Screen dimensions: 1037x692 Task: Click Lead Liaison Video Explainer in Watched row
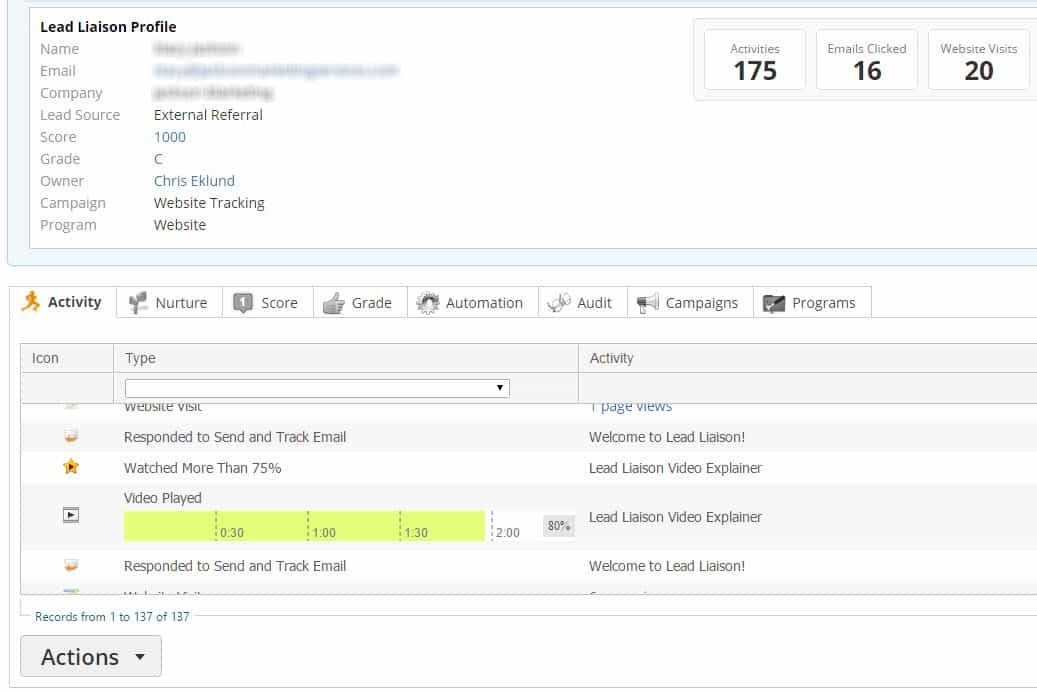(x=675, y=468)
